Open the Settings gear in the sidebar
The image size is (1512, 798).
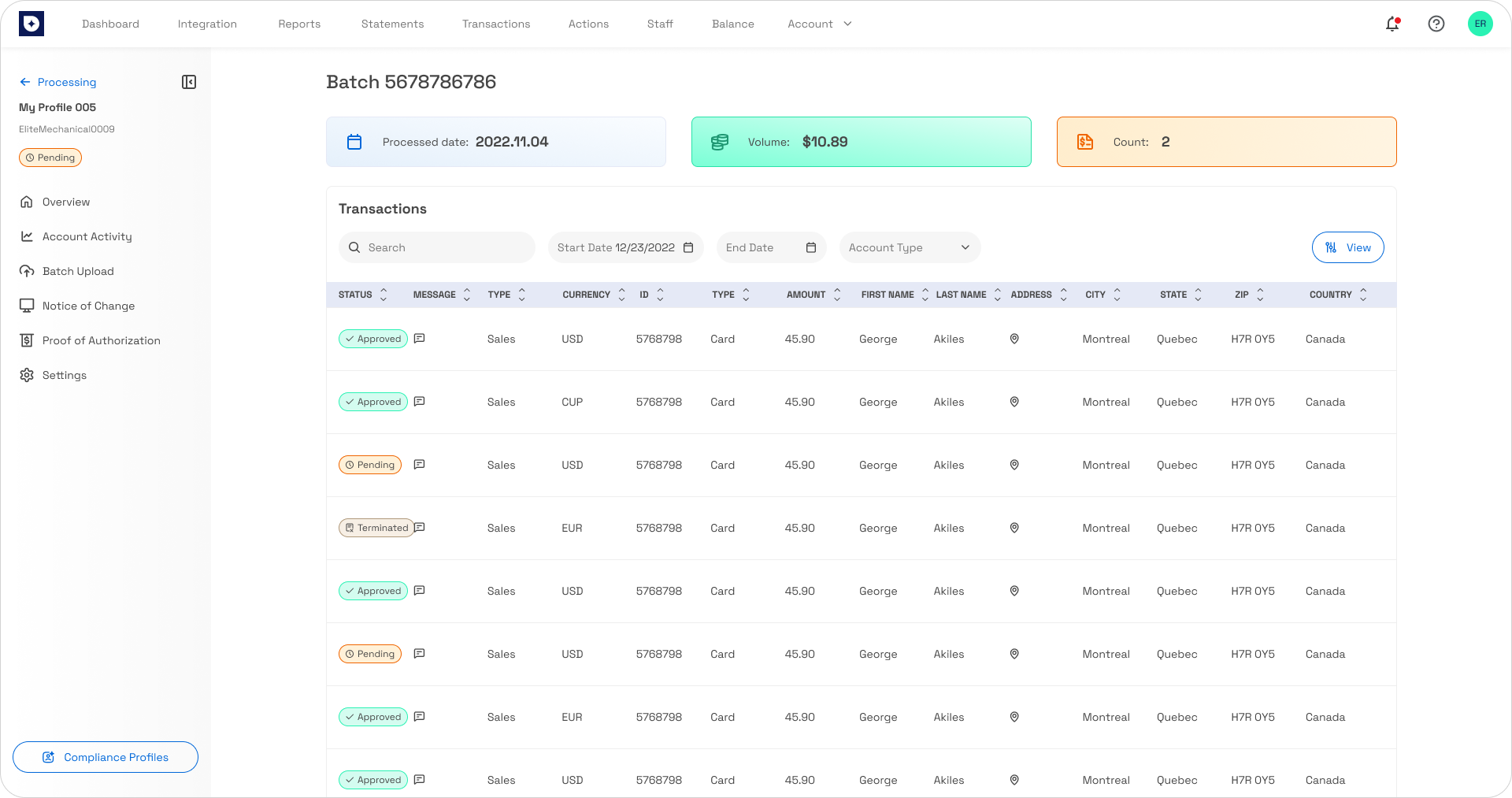pyautogui.click(x=26, y=375)
